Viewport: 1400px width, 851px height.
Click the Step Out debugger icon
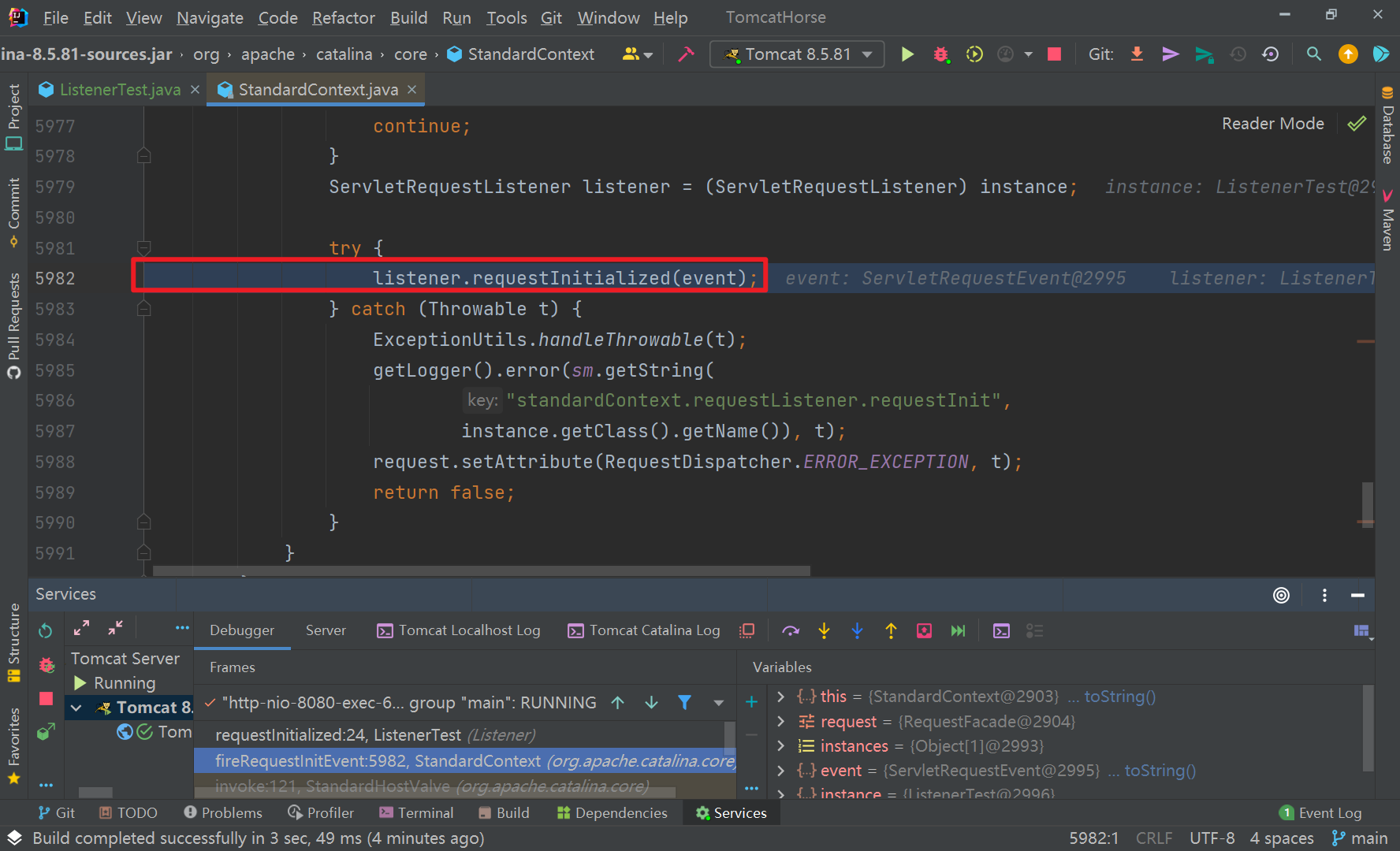coord(891,630)
